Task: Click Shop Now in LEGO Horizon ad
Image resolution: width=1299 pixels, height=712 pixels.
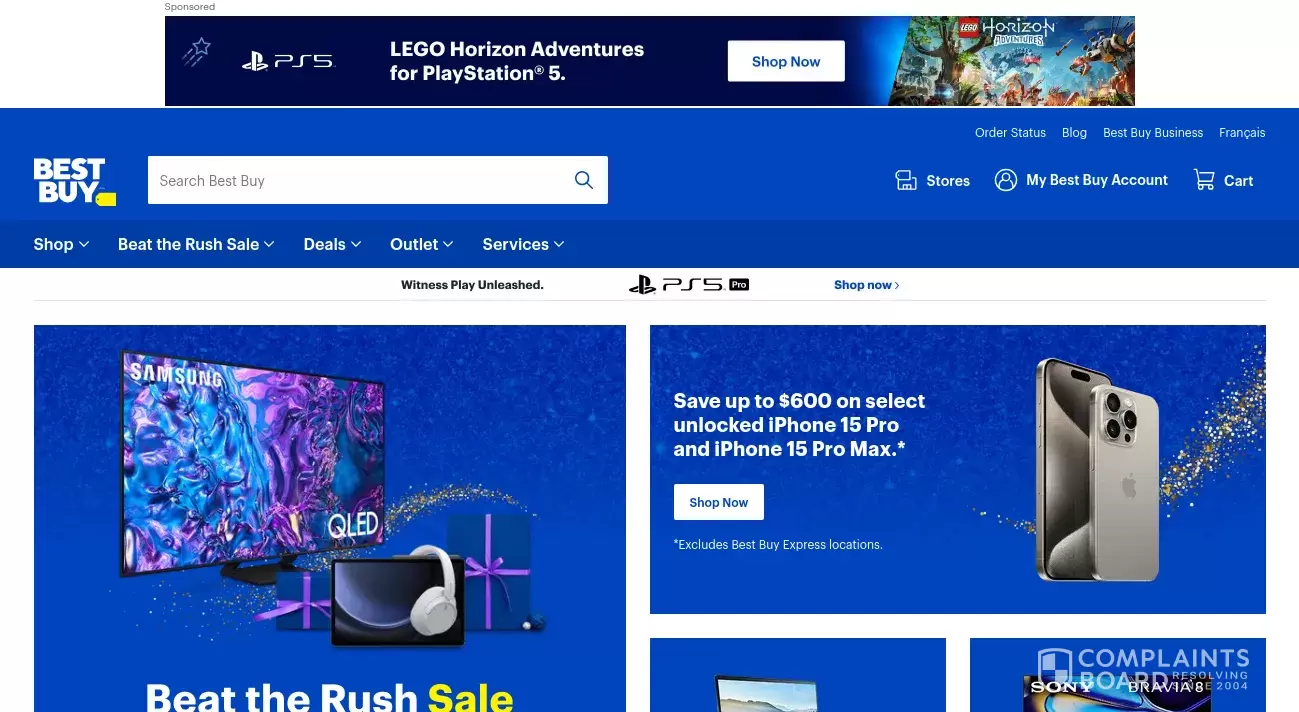Action: click(786, 61)
